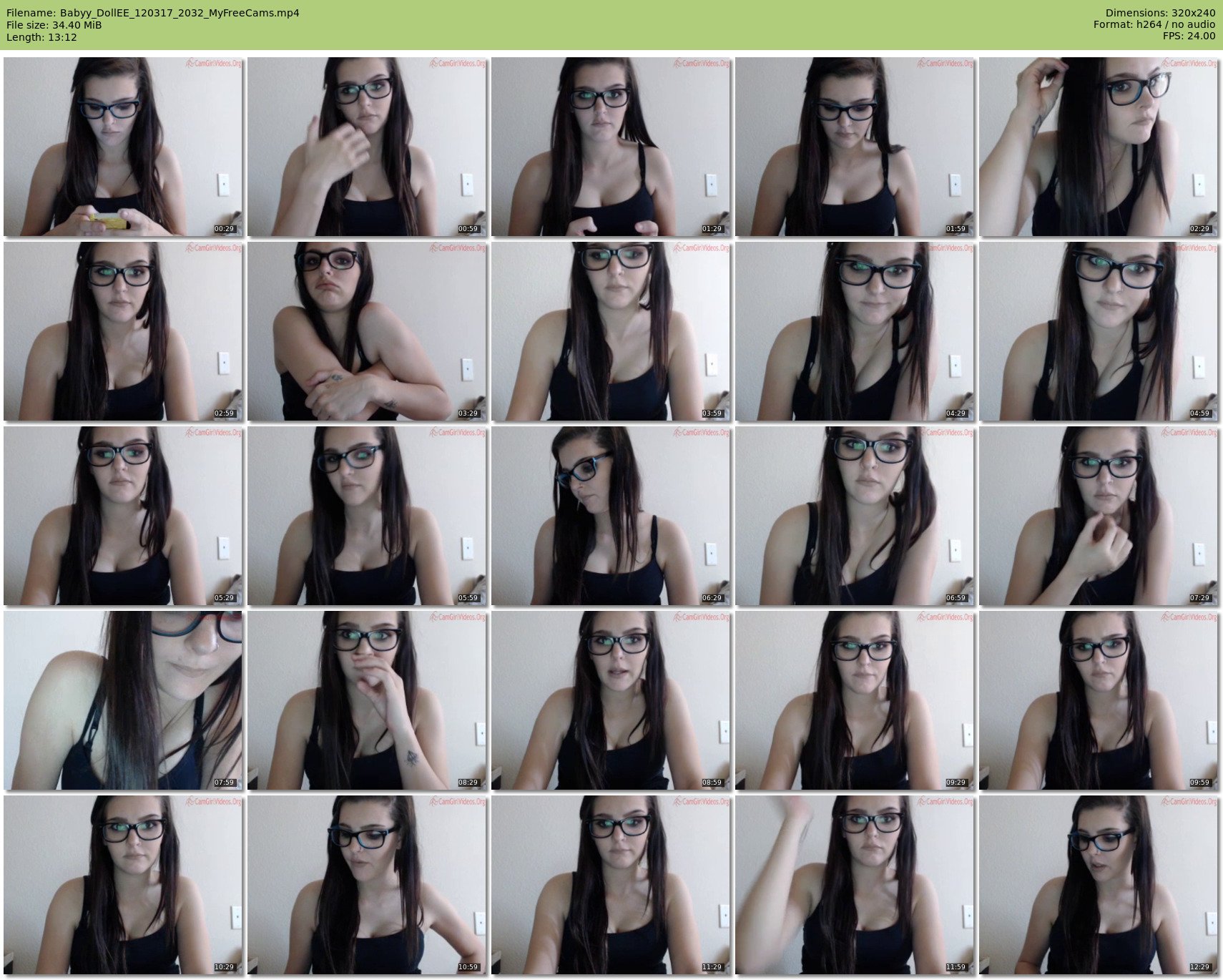Select the frame with timestamp 10:59

coord(367,885)
